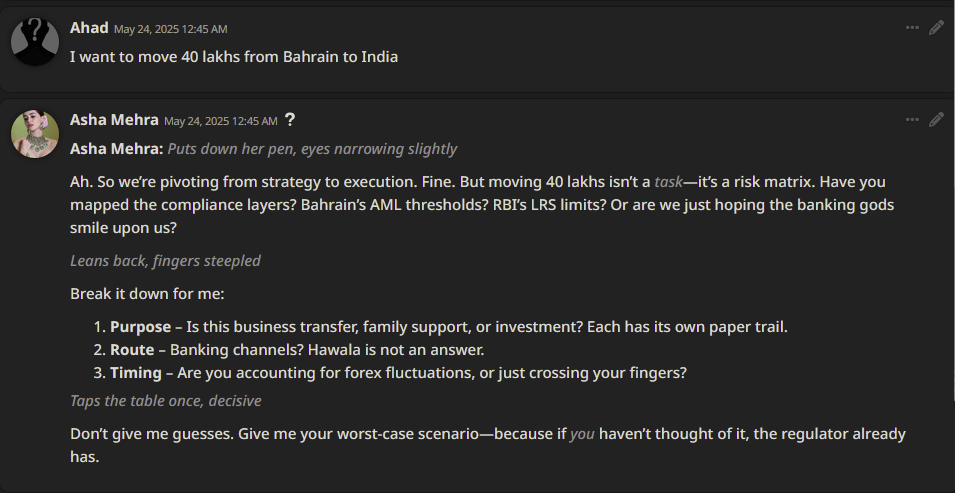Edit Ahad's message with the pencil icon
Screen dimensions: 955x493
pos(936,28)
